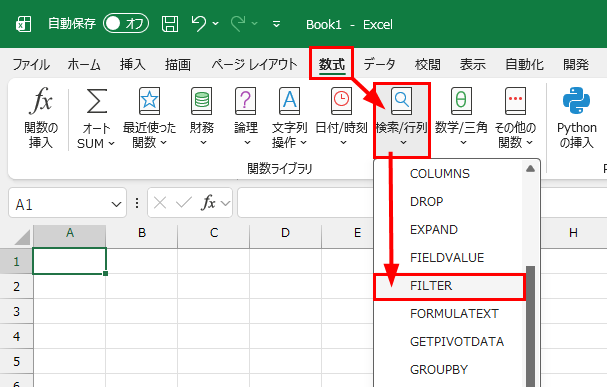Open the Undo history dropdown arrow
Viewport: 607px width, 387px height.
[216, 24]
